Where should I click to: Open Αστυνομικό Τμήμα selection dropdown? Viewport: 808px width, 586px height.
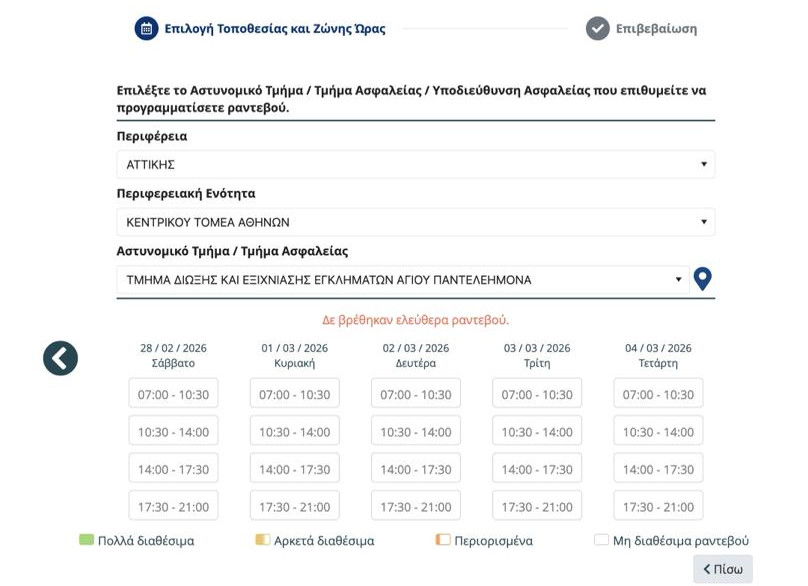(x=402, y=280)
